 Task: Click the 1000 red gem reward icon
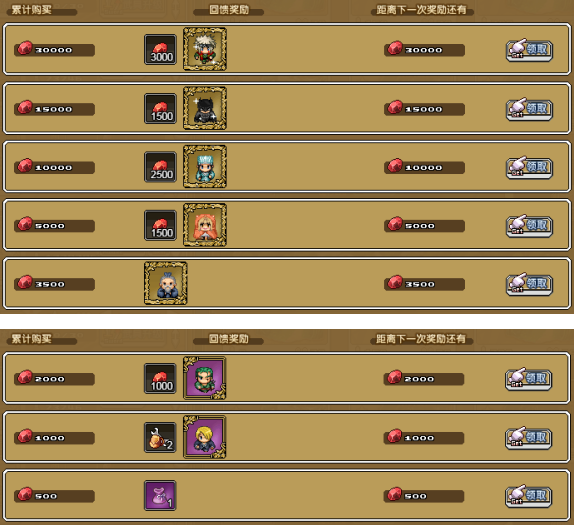click(160, 379)
